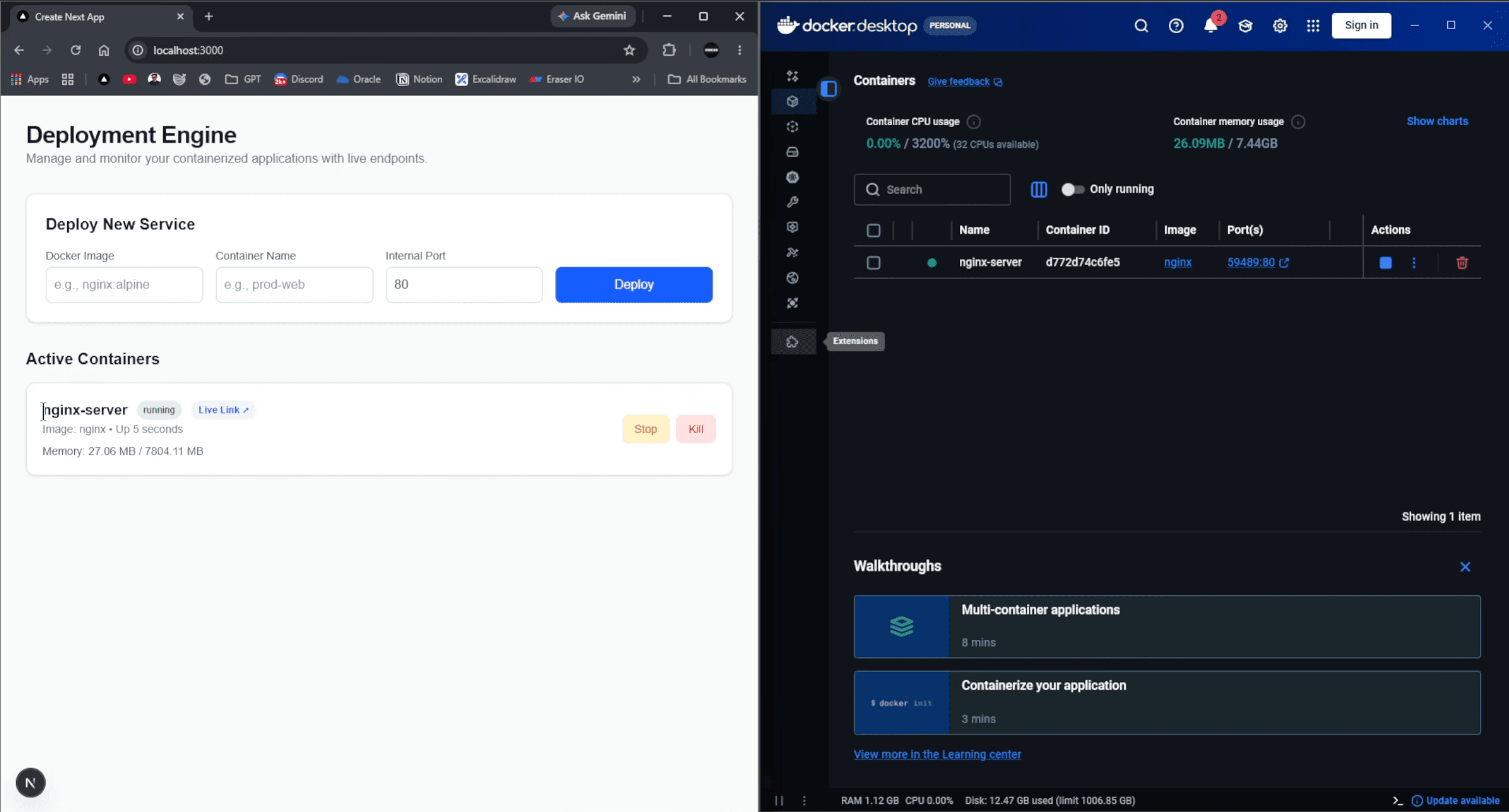Image resolution: width=1509 pixels, height=812 pixels.
Task: Pause Docker engine from status bar
Action: (x=779, y=801)
